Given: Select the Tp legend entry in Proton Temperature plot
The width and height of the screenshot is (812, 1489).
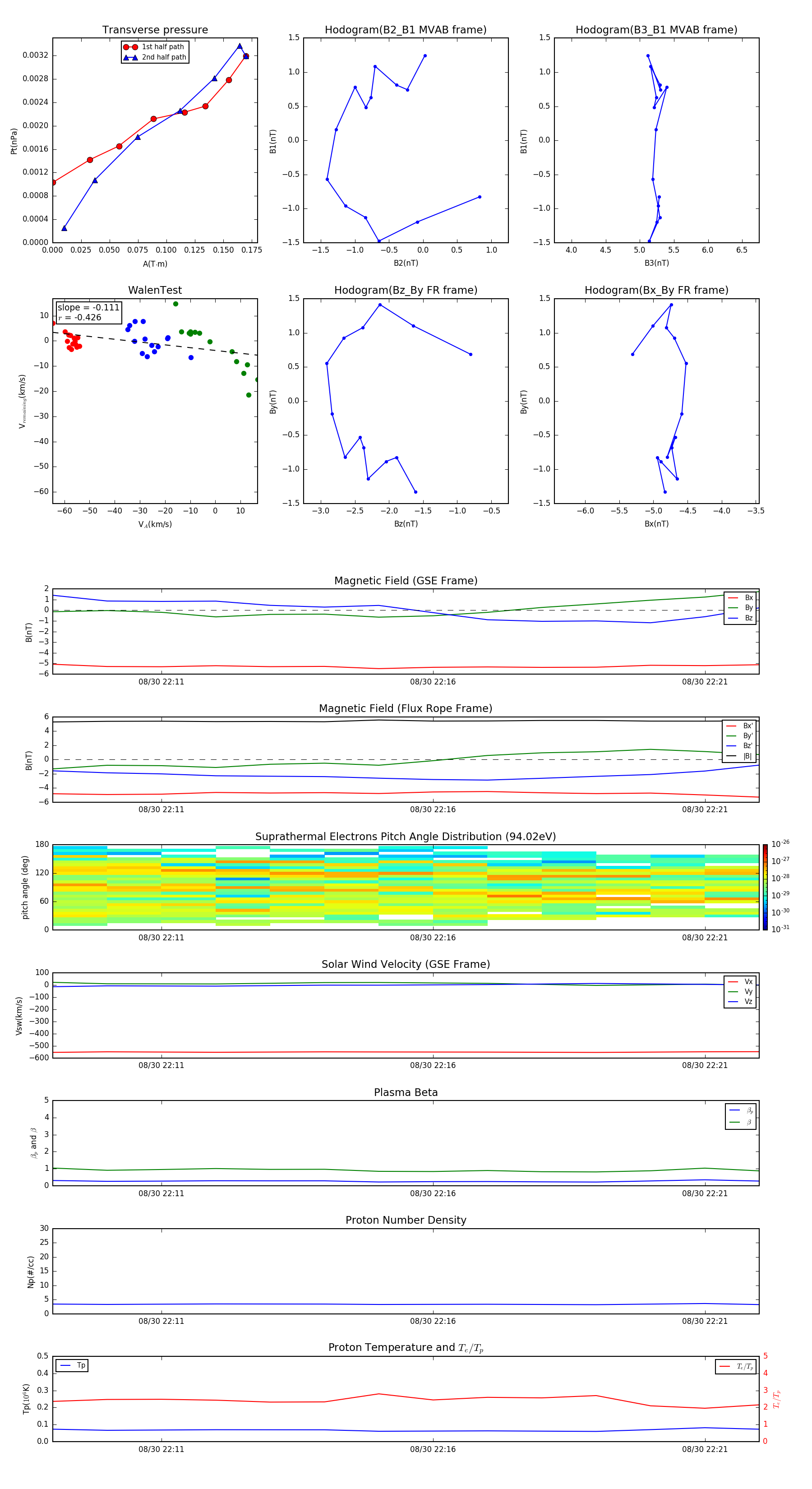Looking at the screenshot, I should [x=72, y=1365].
